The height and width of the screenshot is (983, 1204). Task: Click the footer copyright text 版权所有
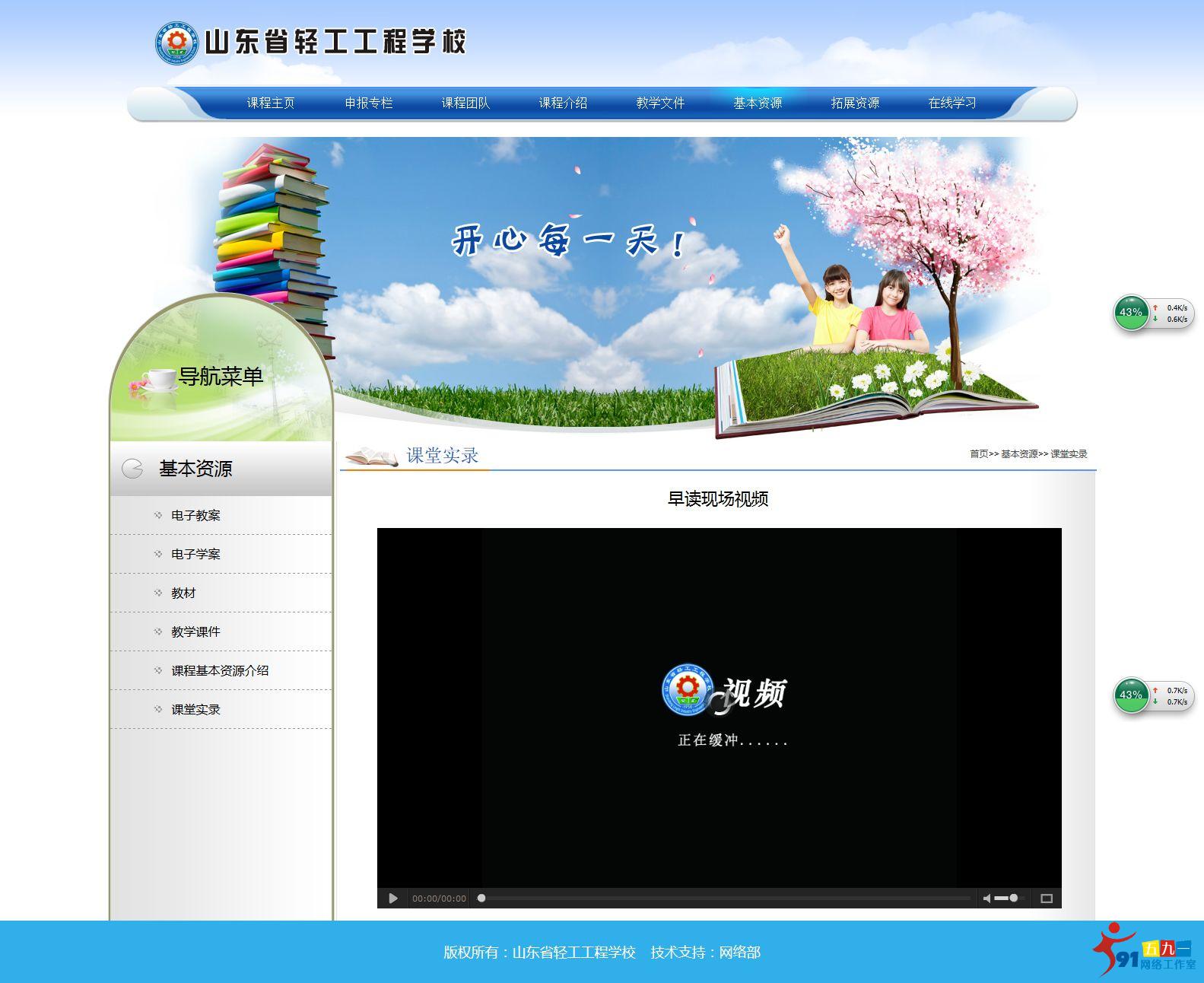pos(539,952)
